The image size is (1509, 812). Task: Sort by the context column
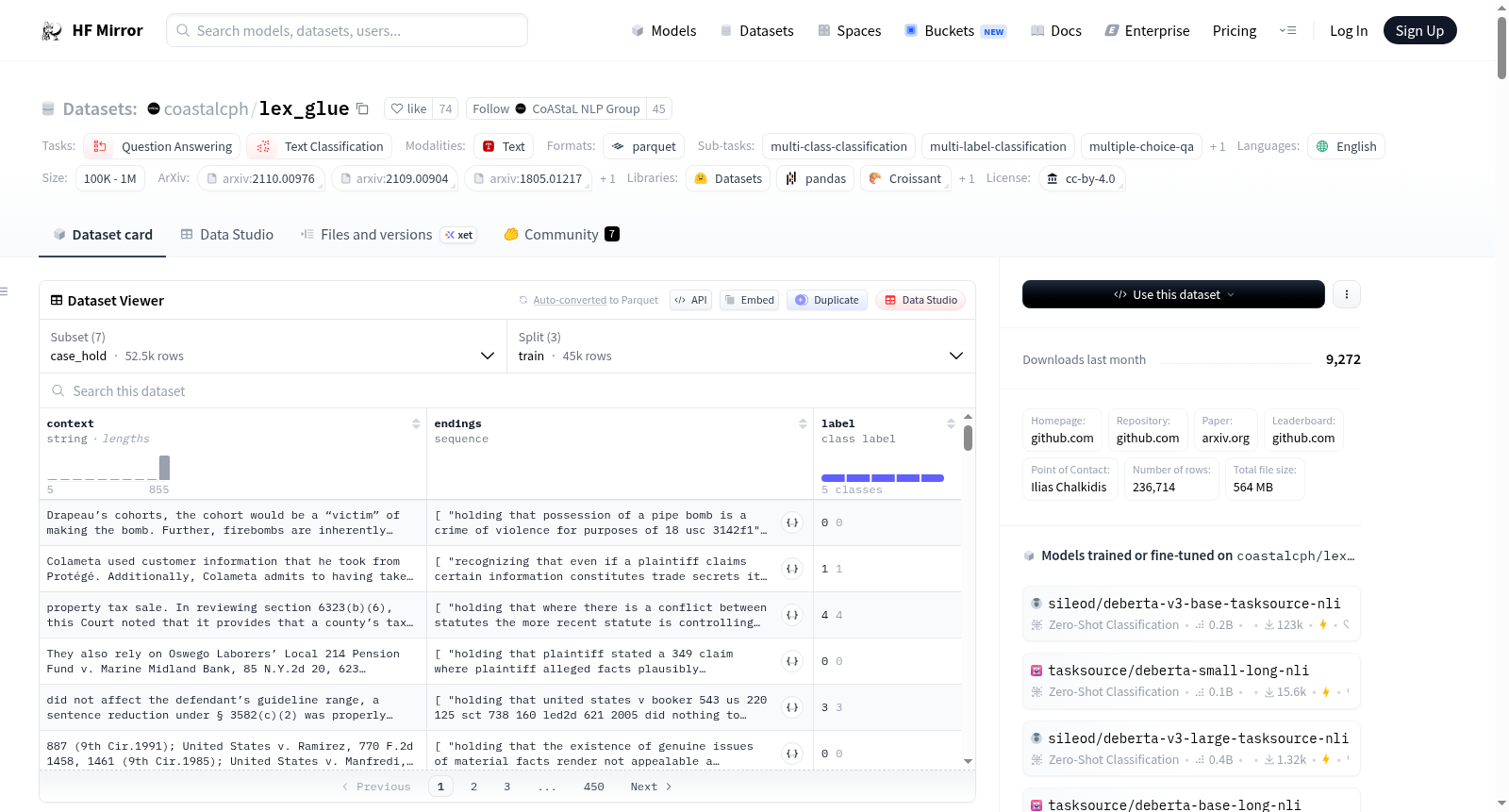click(416, 423)
